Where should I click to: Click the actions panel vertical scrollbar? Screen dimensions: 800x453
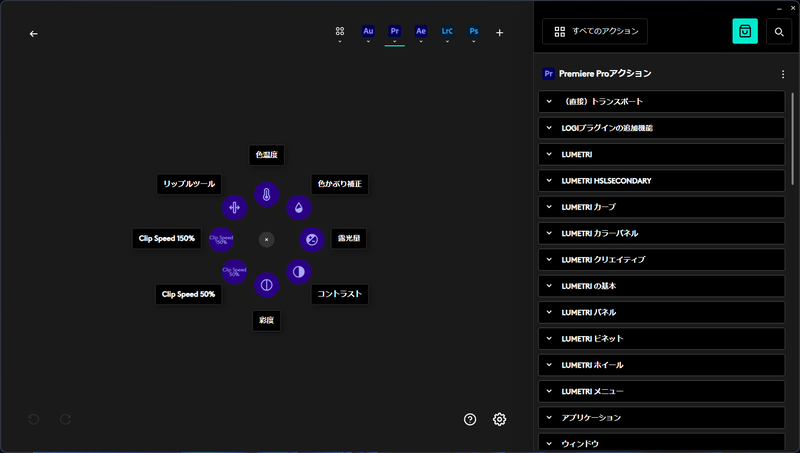tap(792, 138)
